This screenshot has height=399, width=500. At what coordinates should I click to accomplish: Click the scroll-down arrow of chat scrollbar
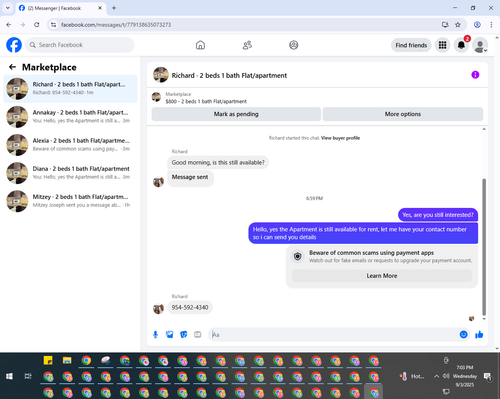click(x=484, y=319)
